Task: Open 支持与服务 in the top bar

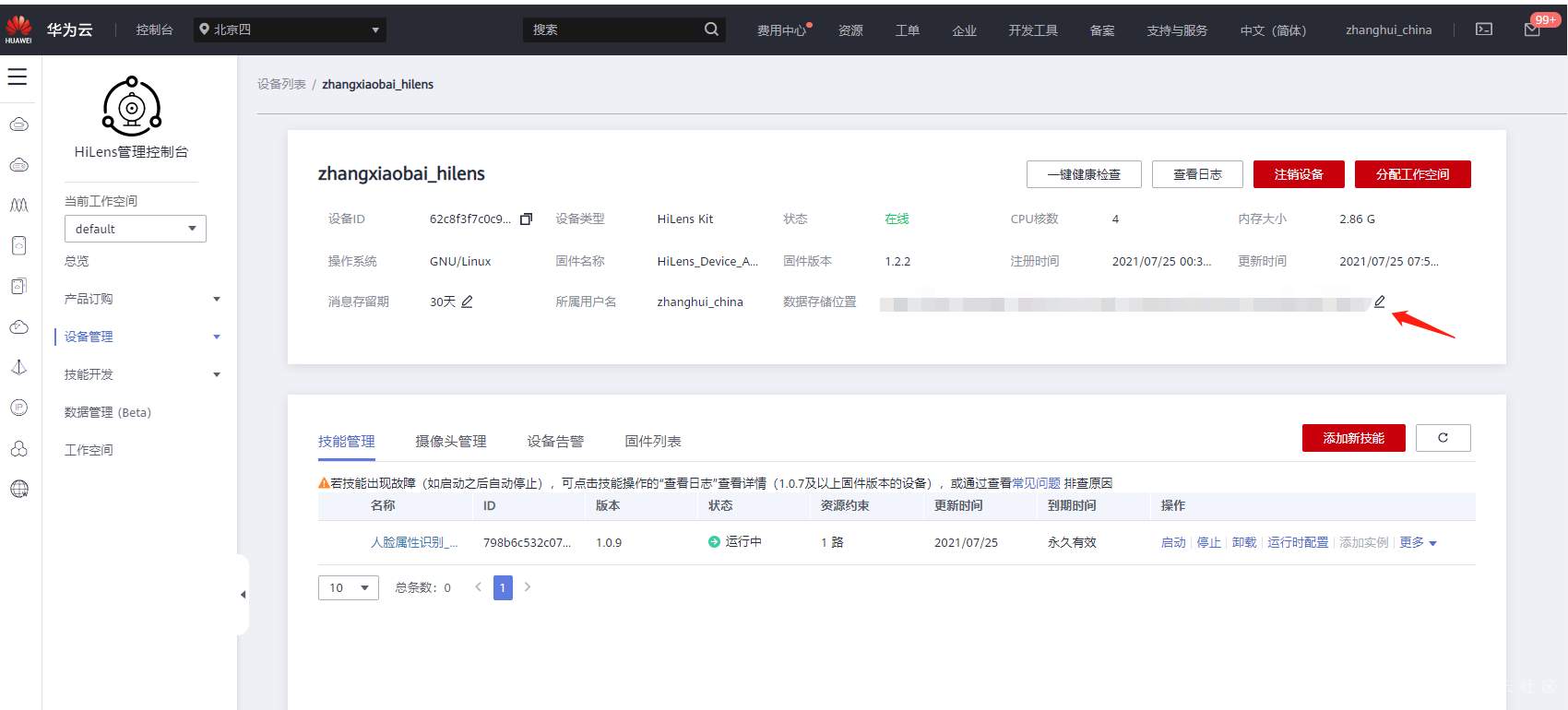Action: tap(1177, 30)
